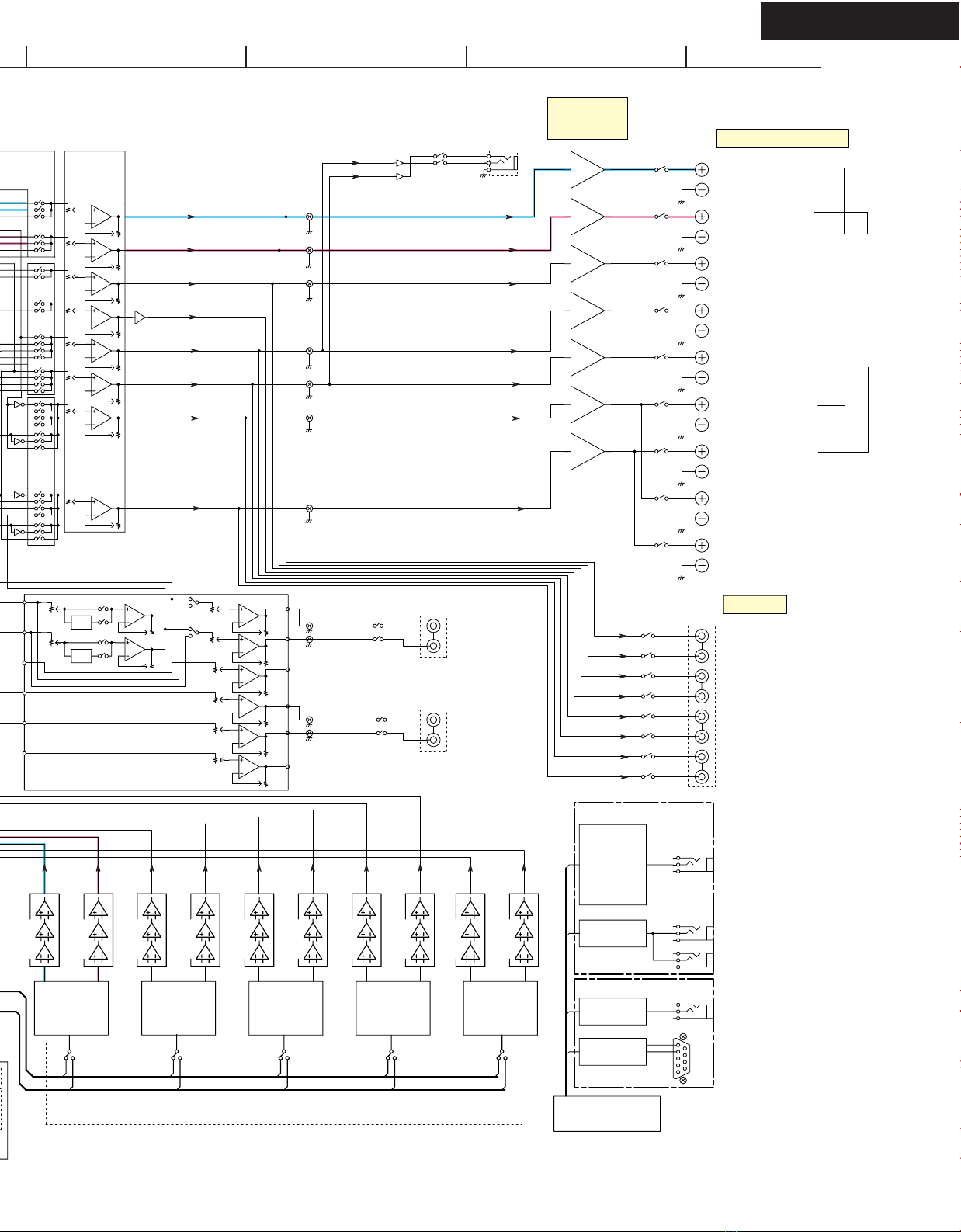Click the rightmost large block under the op-amp stacks
961x1232 pixels.
point(501,1008)
